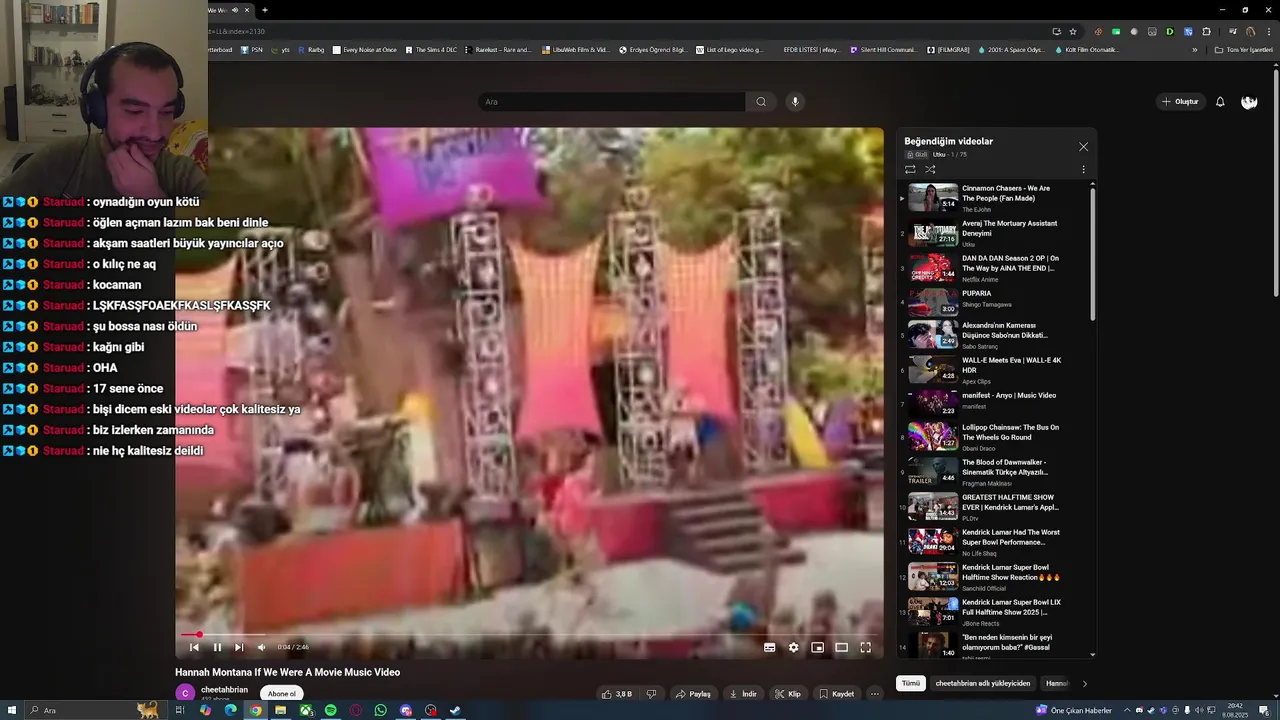Pause the YouTube video
The width and height of the screenshot is (1280, 720).
pos(217,647)
